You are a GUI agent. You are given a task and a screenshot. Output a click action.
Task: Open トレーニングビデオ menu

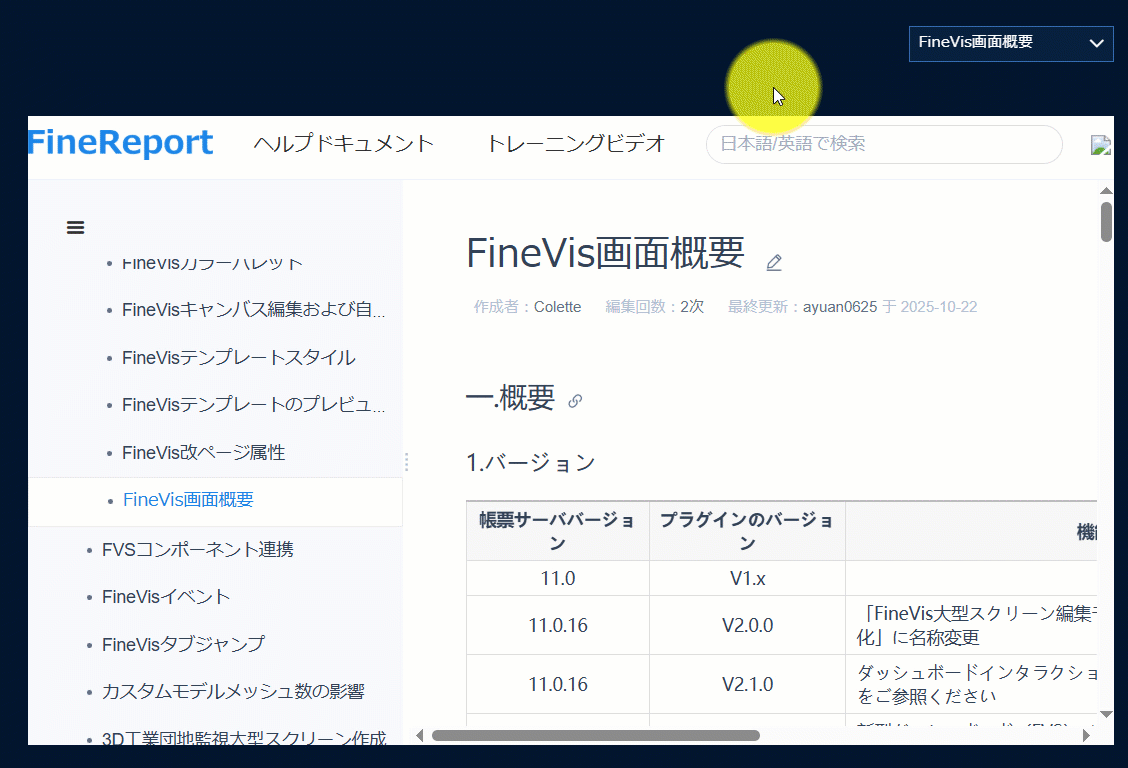576,143
